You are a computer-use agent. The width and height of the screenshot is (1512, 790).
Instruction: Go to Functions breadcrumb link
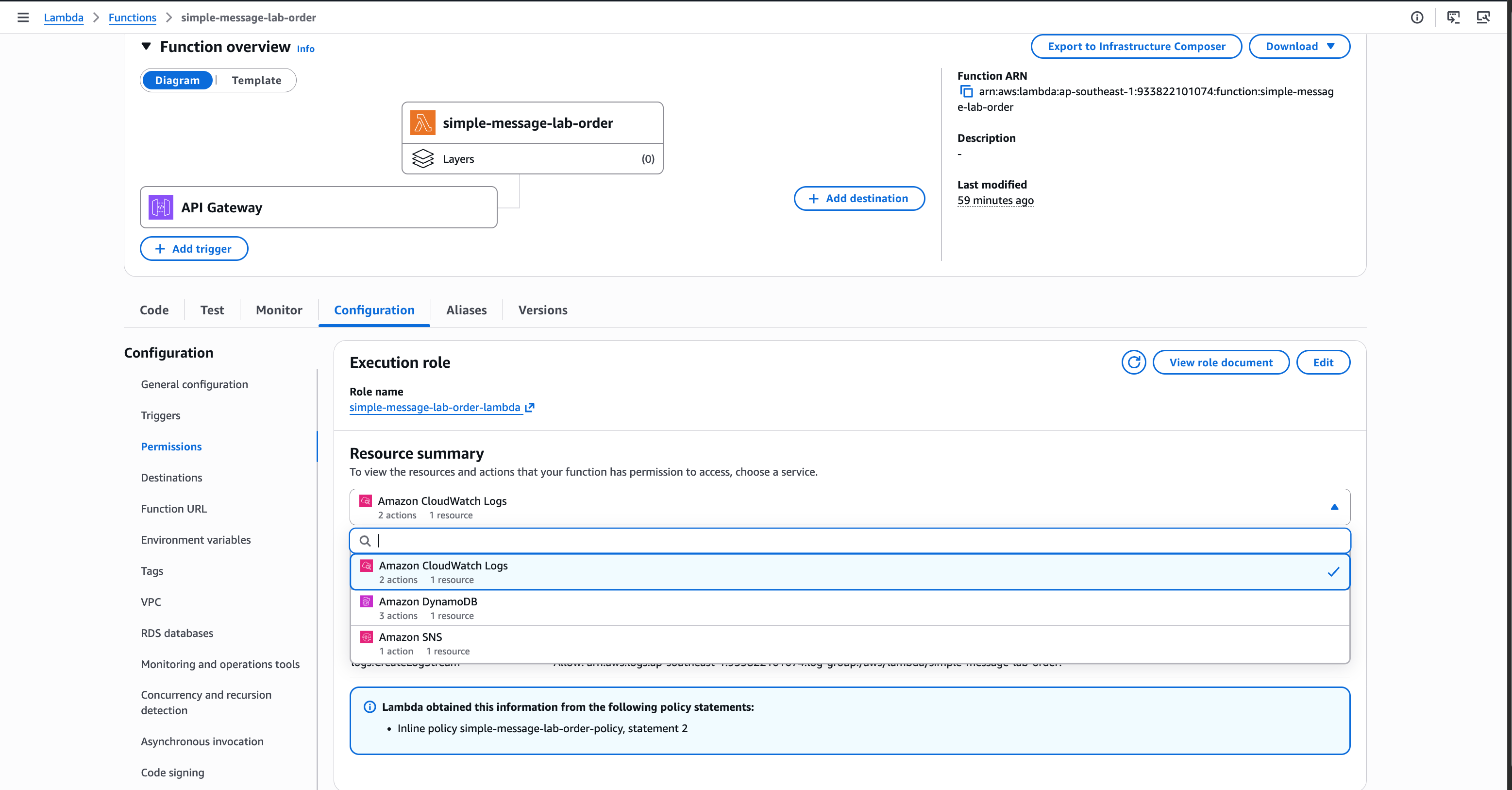(132, 17)
